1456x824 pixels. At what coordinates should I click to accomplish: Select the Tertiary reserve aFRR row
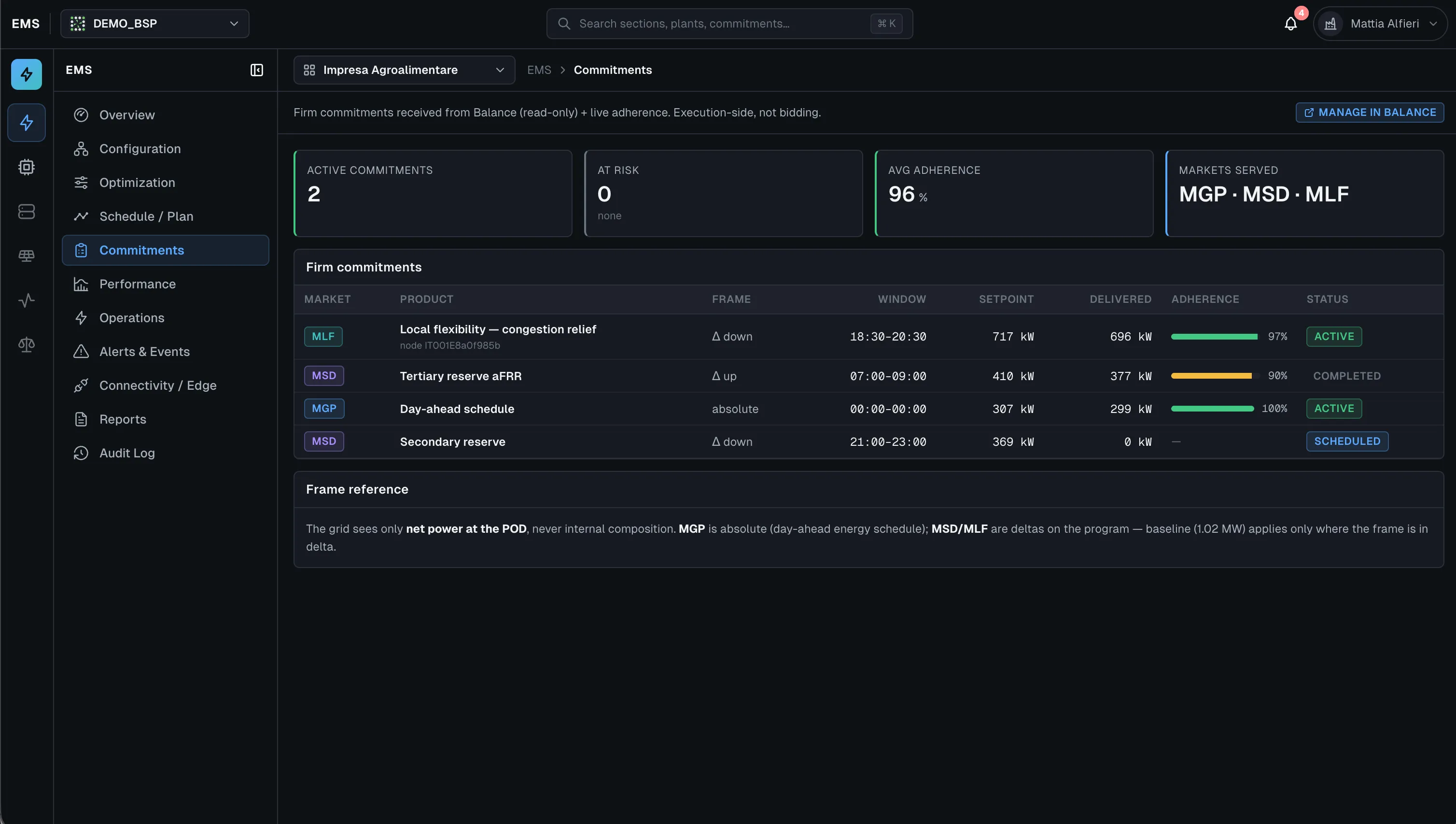(868, 376)
